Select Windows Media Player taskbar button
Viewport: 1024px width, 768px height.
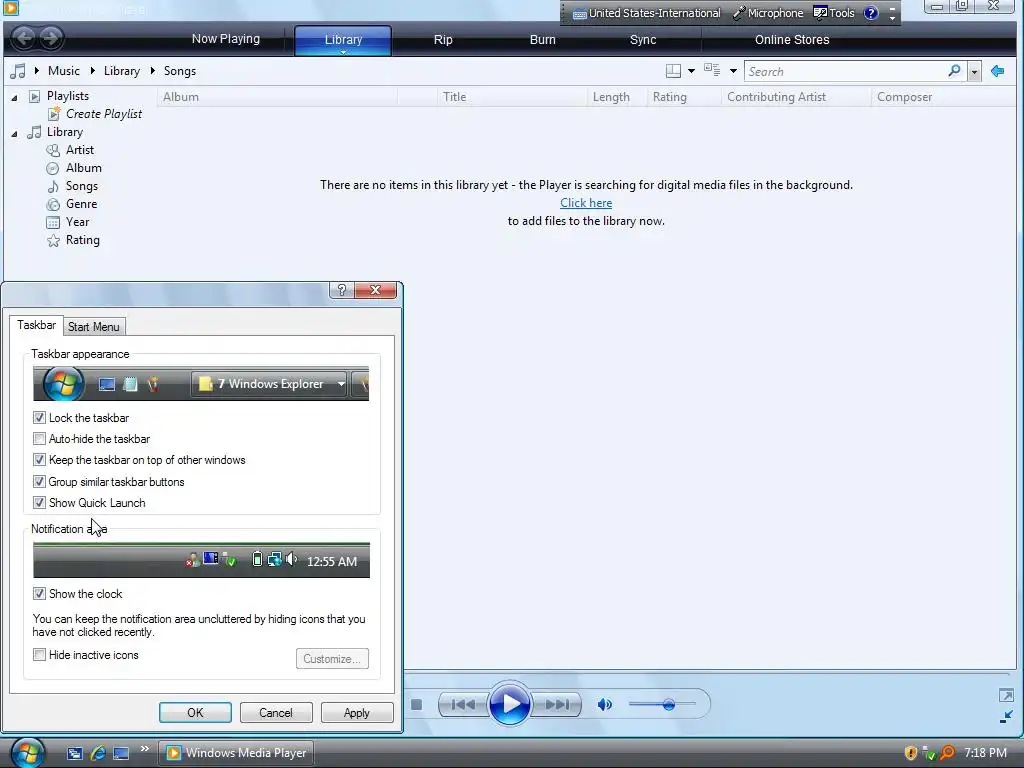236,753
